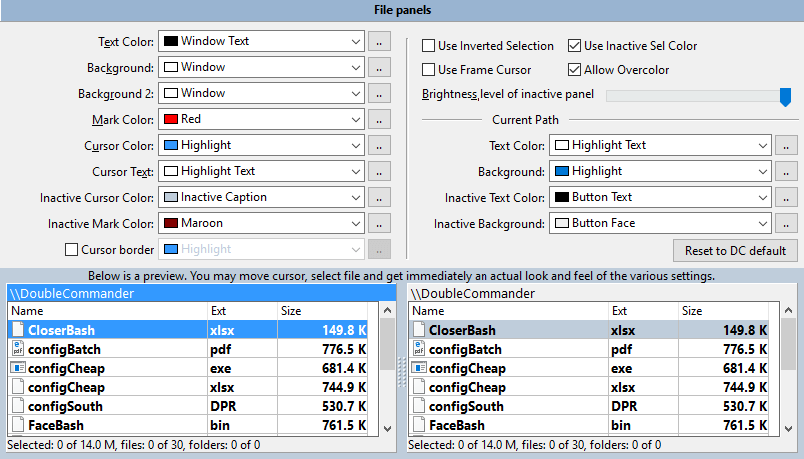Expand the Cursor Color dropdown
804x459 pixels.
356,146
